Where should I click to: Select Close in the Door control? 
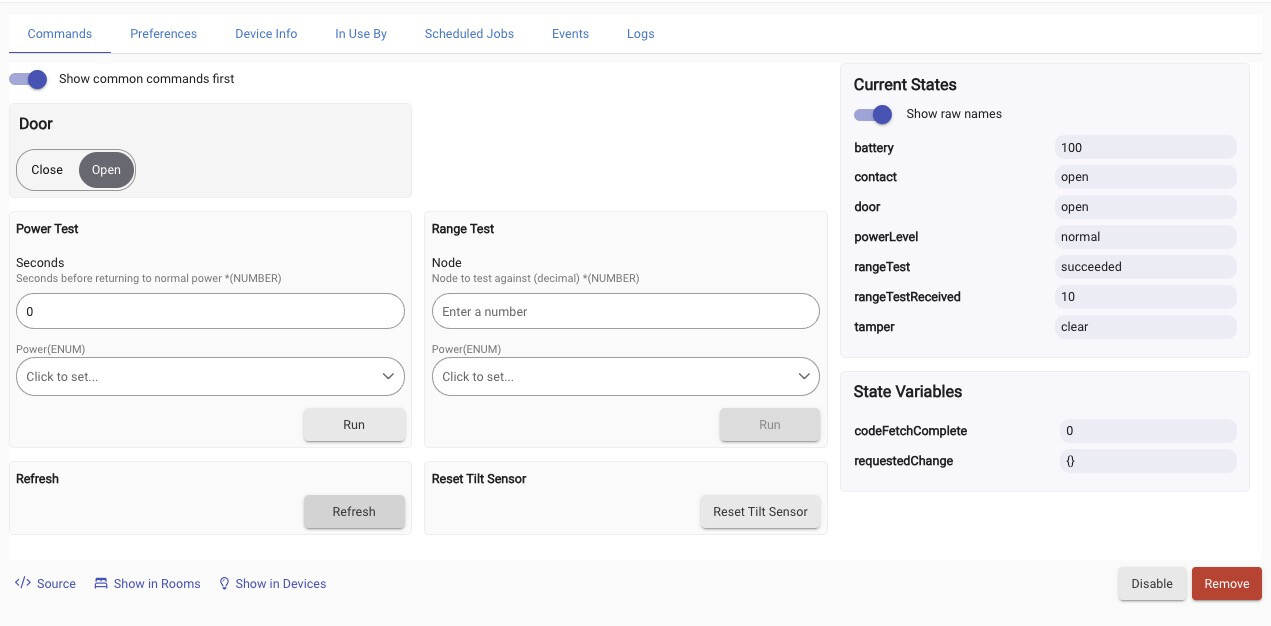(47, 170)
